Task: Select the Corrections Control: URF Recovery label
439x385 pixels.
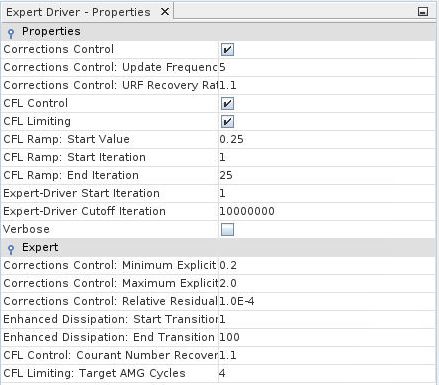Action: coord(110,85)
